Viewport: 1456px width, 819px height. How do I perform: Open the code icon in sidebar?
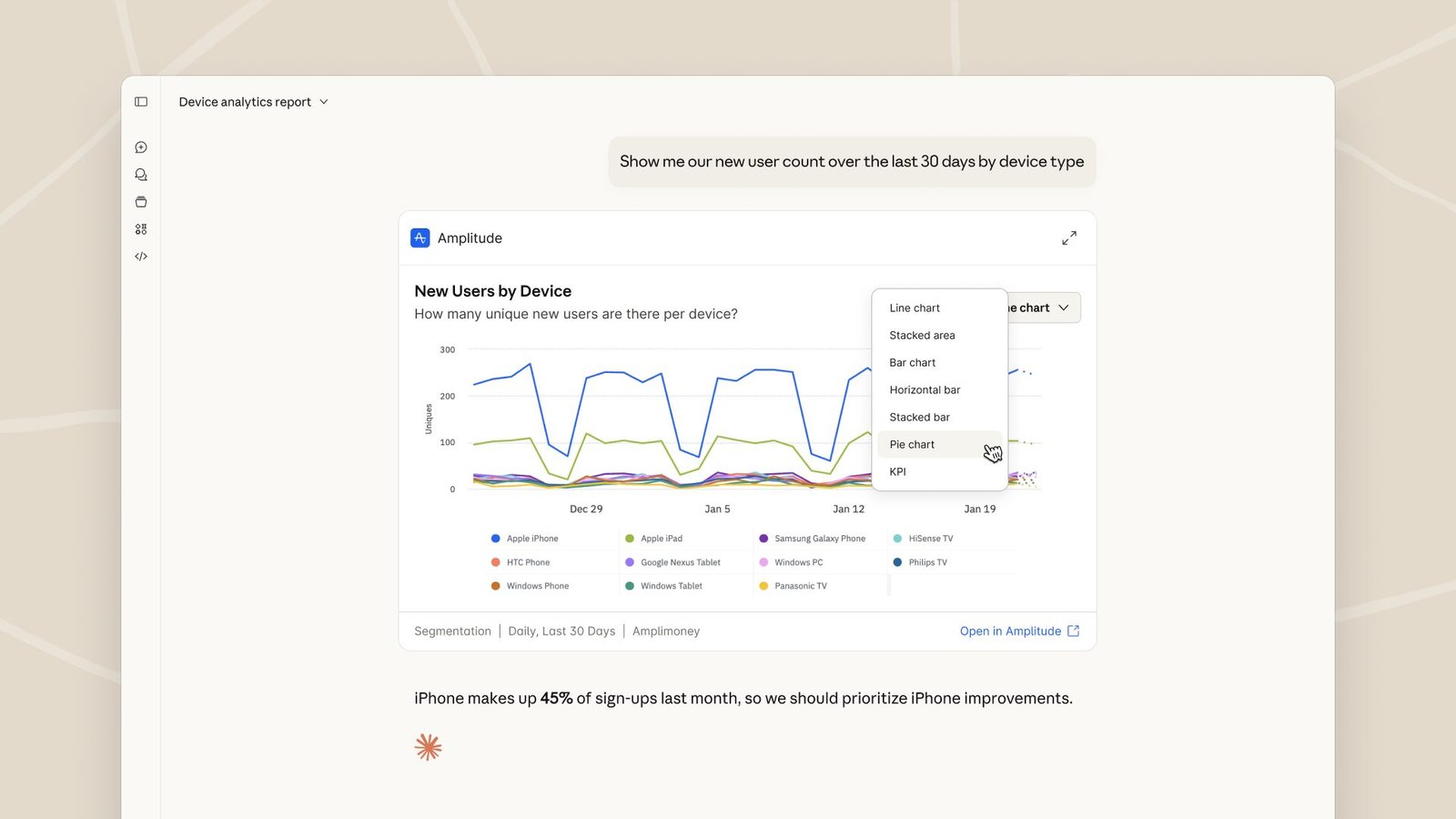coord(141,257)
